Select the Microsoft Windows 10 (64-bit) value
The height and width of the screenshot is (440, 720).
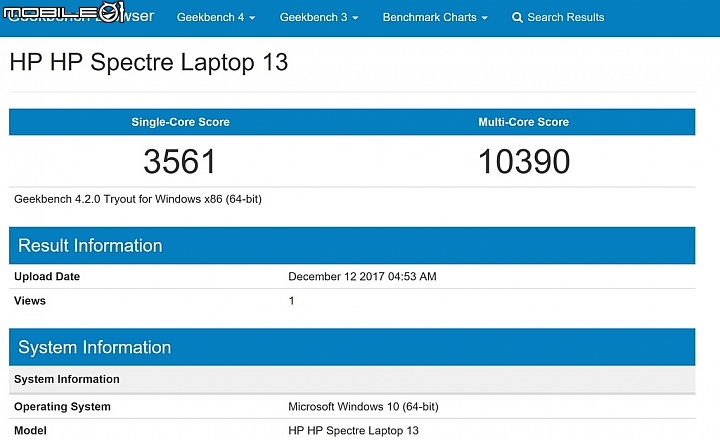pyautogui.click(x=363, y=406)
